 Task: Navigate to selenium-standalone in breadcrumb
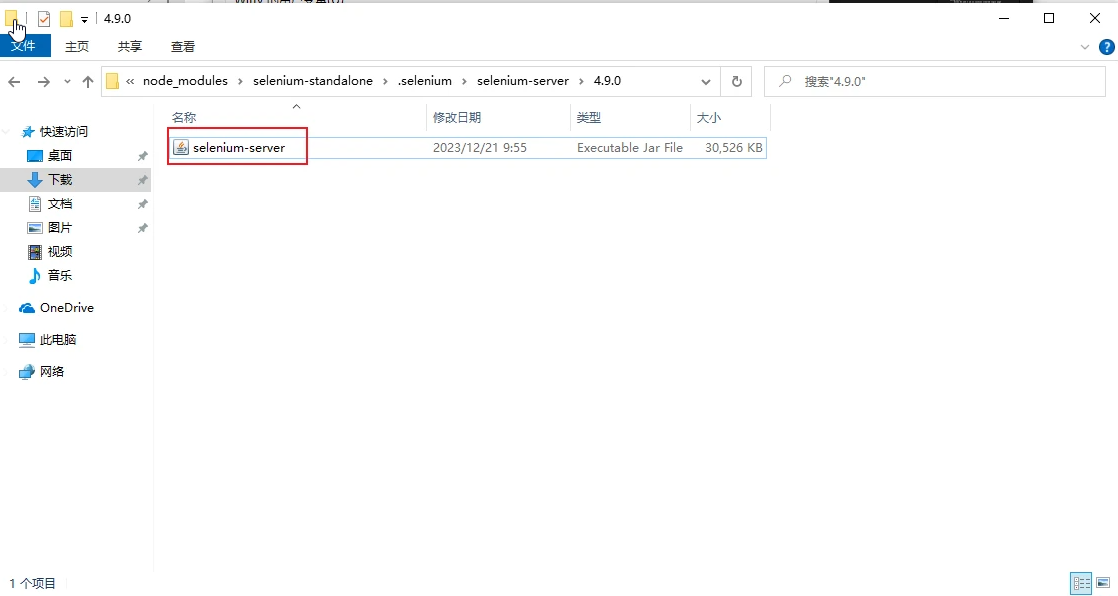313,81
